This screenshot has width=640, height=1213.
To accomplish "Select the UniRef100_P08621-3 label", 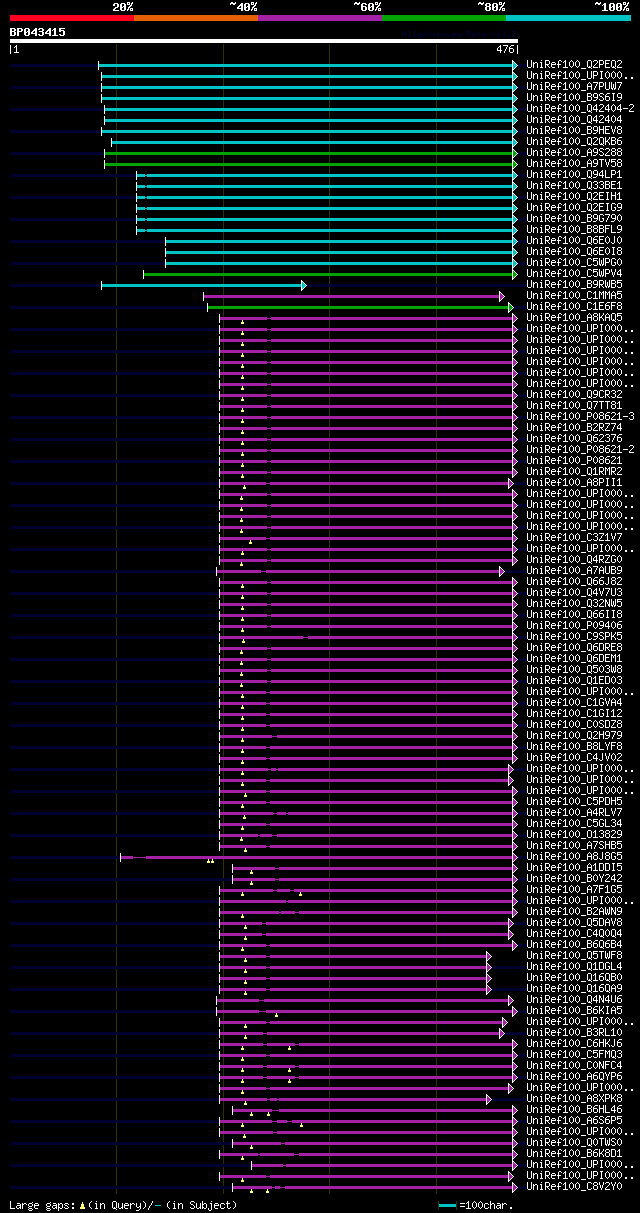I will click(580, 416).
